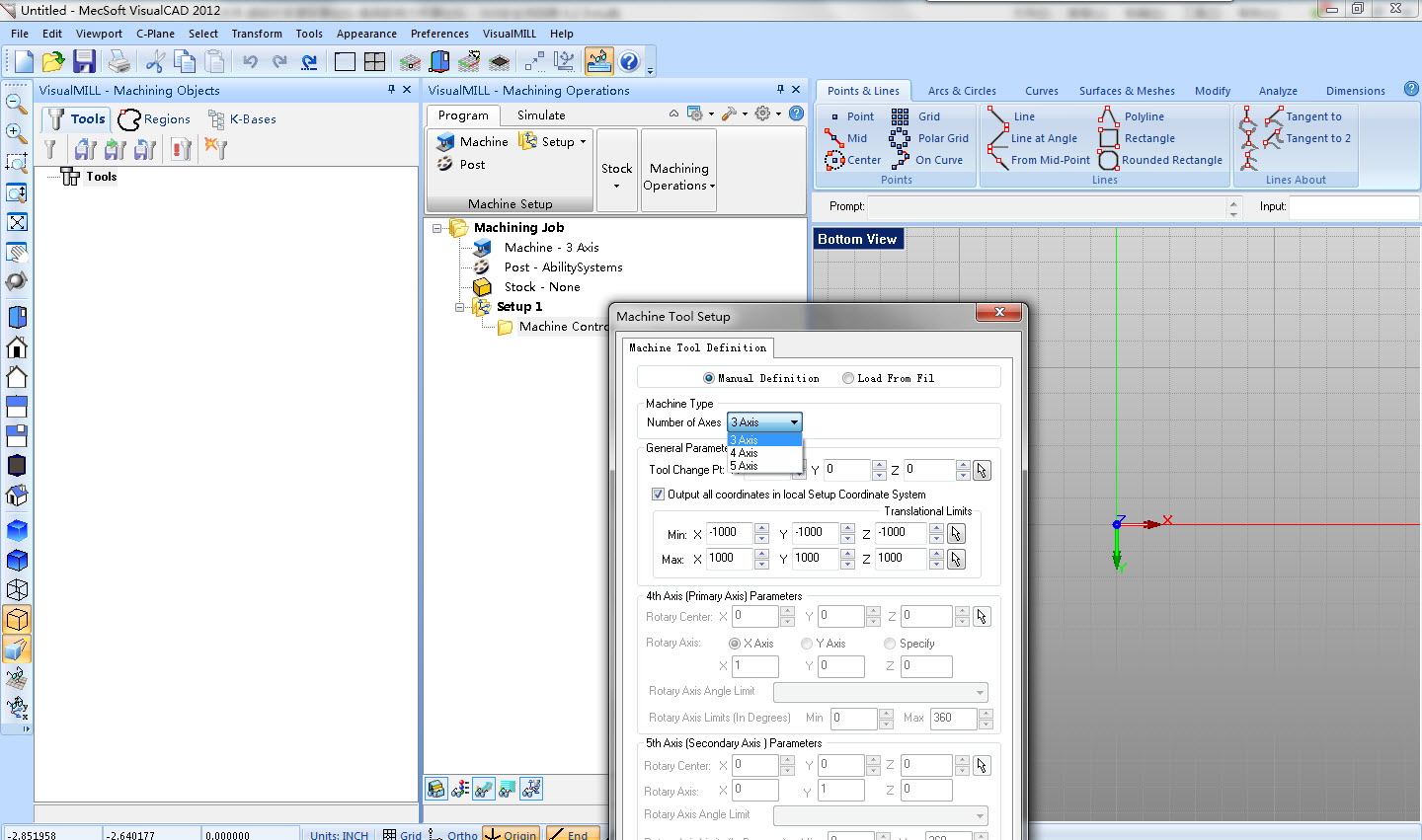Click the Print icon

click(x=119, y=61)
